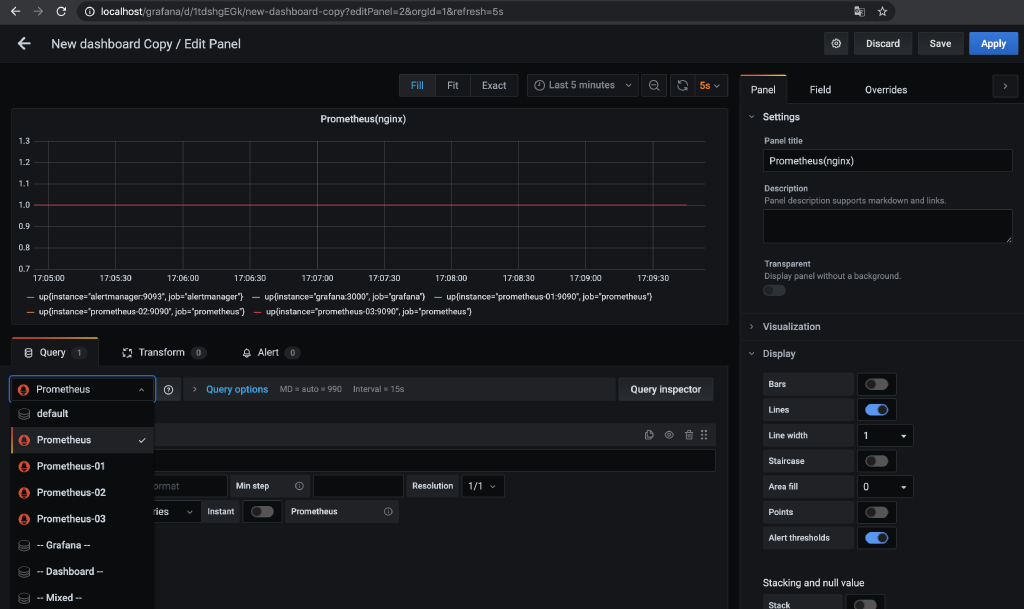This screenshot has width=1024, height=609.
Task: Switch to the Transform tab
Action: point(163,352)
